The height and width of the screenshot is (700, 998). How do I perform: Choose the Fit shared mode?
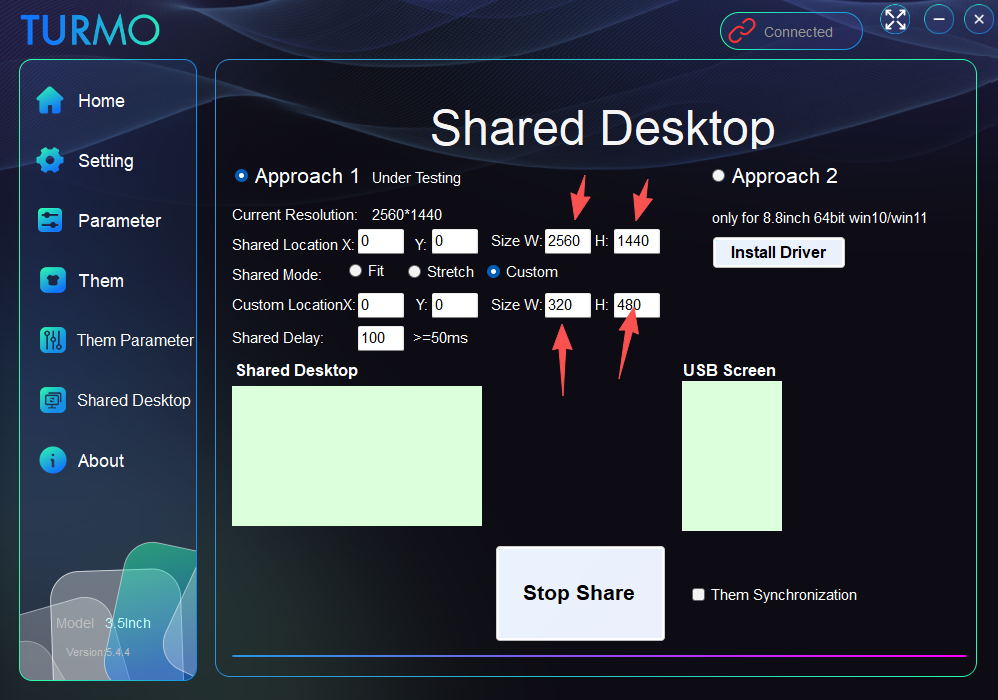(355, 271)
